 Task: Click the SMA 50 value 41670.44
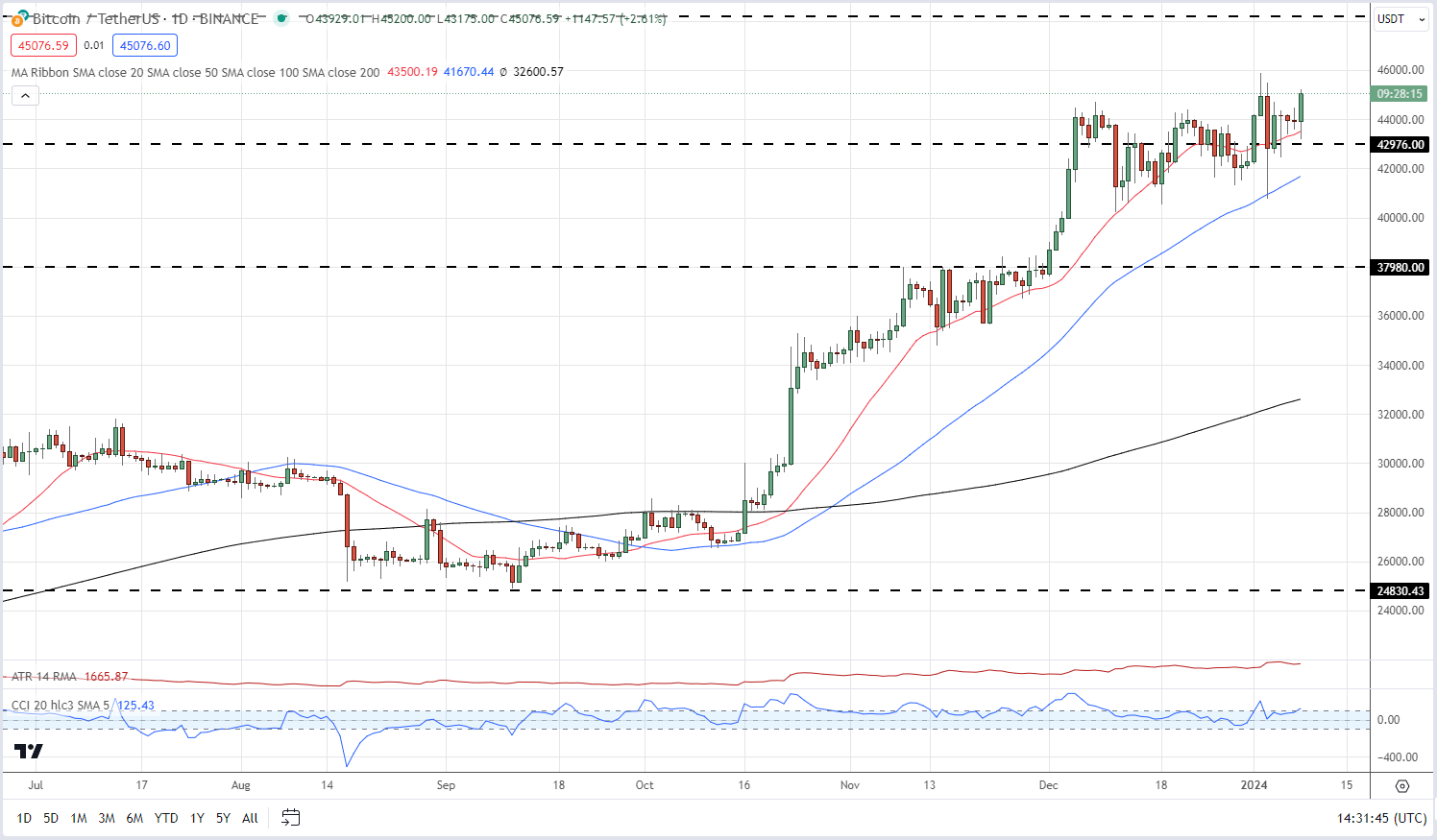tap(469, 72)
